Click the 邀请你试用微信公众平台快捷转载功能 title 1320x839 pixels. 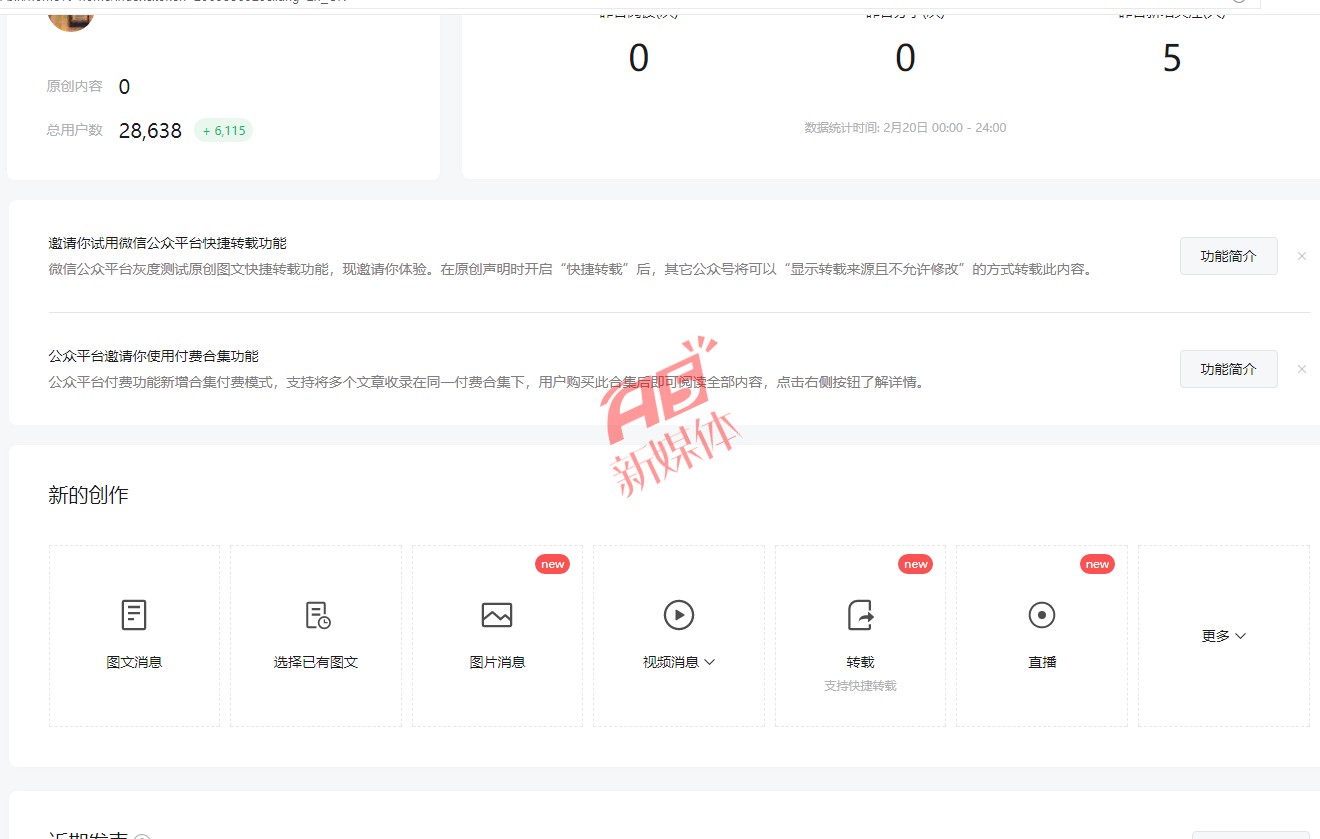click(167, 243)
